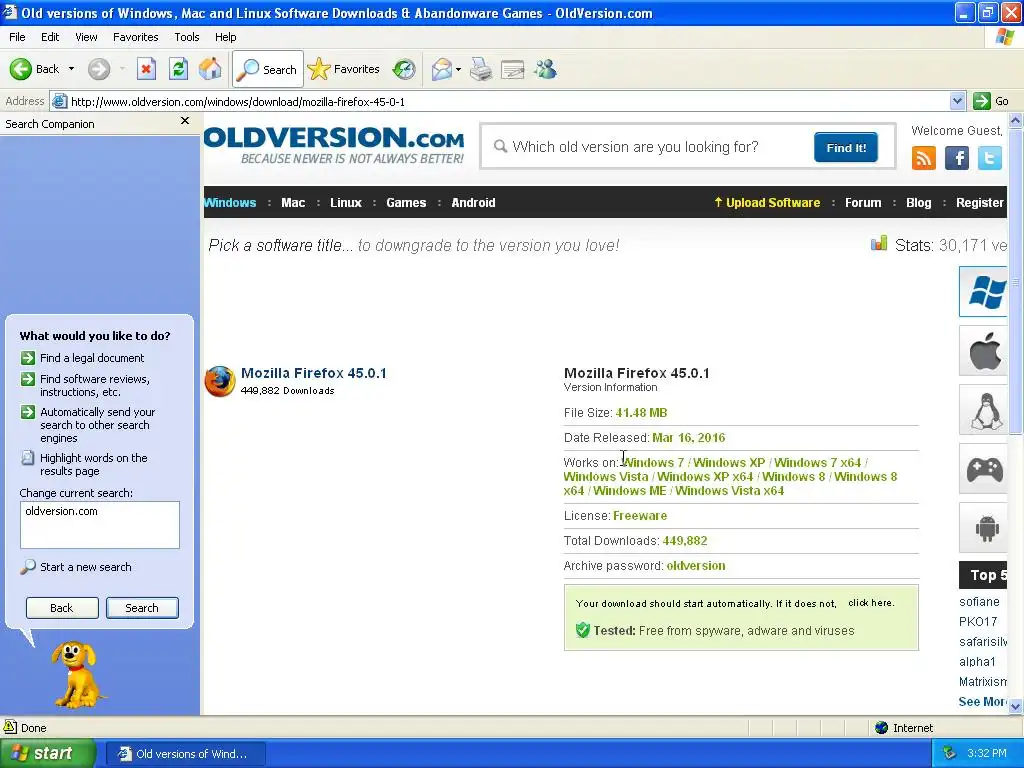This screenshot has width=1024, height=768.
Task: Select the Linux navigation tab
Action: (x=345, y=202)
